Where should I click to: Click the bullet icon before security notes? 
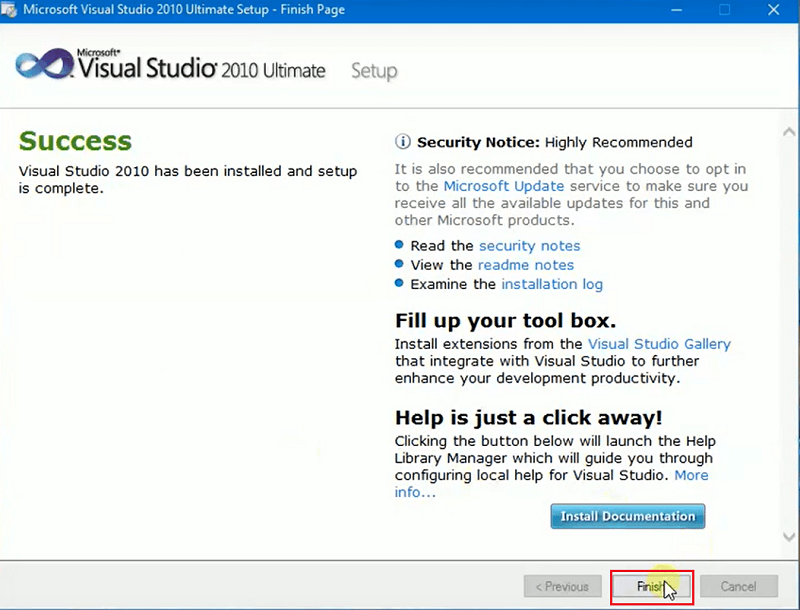click(398, 246)
